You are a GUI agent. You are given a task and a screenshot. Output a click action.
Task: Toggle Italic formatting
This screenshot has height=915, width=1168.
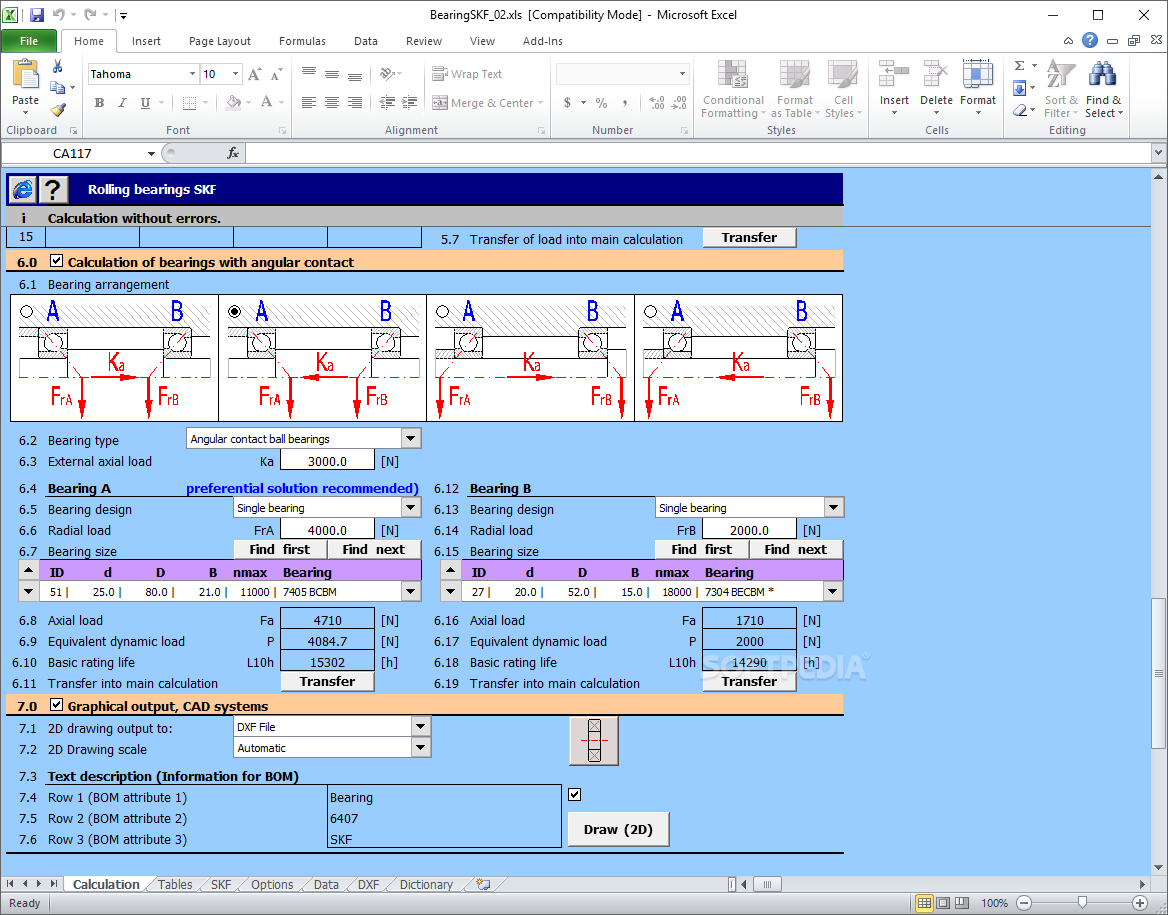(x=122, y=103)
